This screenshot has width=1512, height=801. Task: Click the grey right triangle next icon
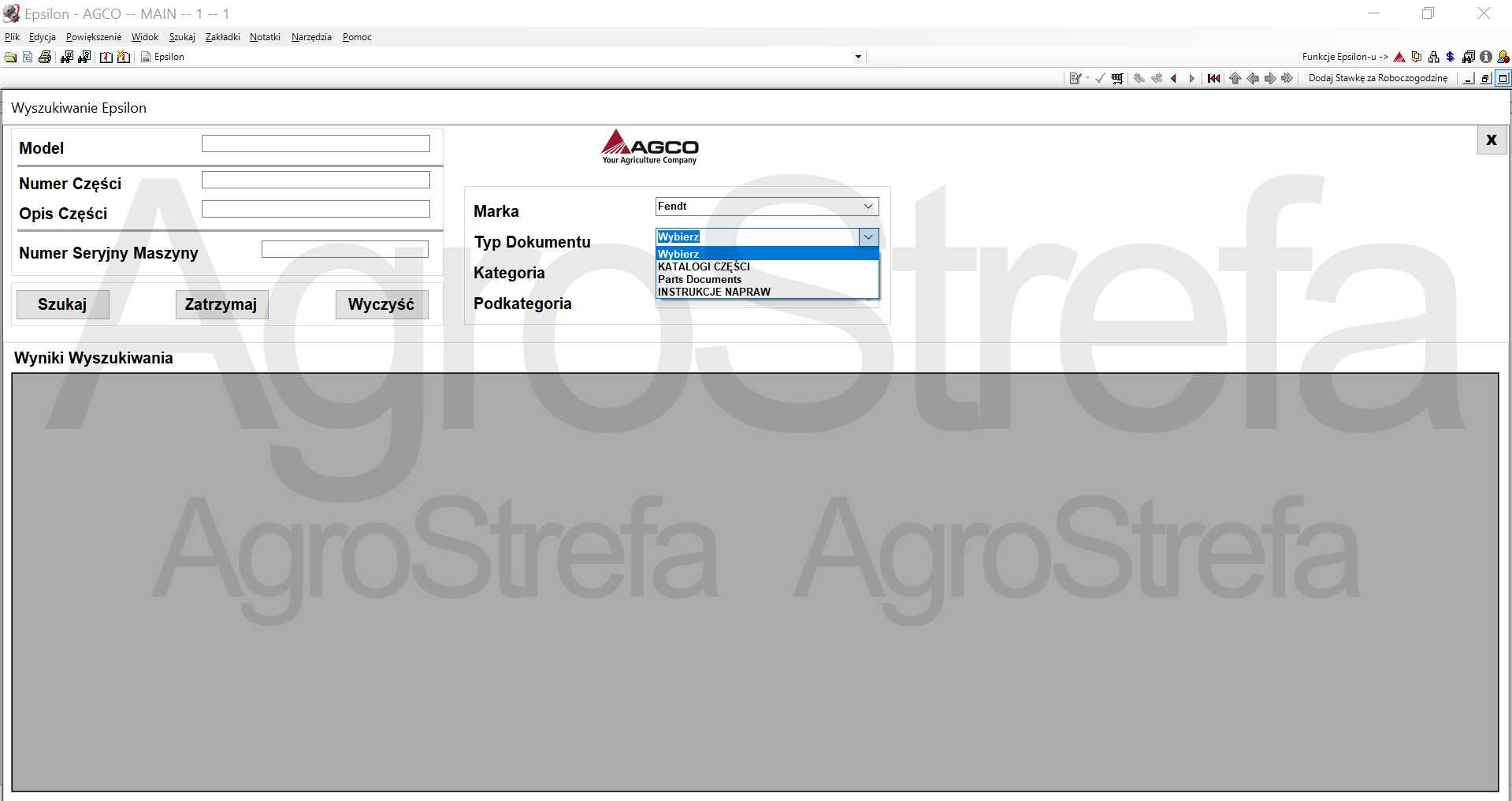(x=1191, y=78)
